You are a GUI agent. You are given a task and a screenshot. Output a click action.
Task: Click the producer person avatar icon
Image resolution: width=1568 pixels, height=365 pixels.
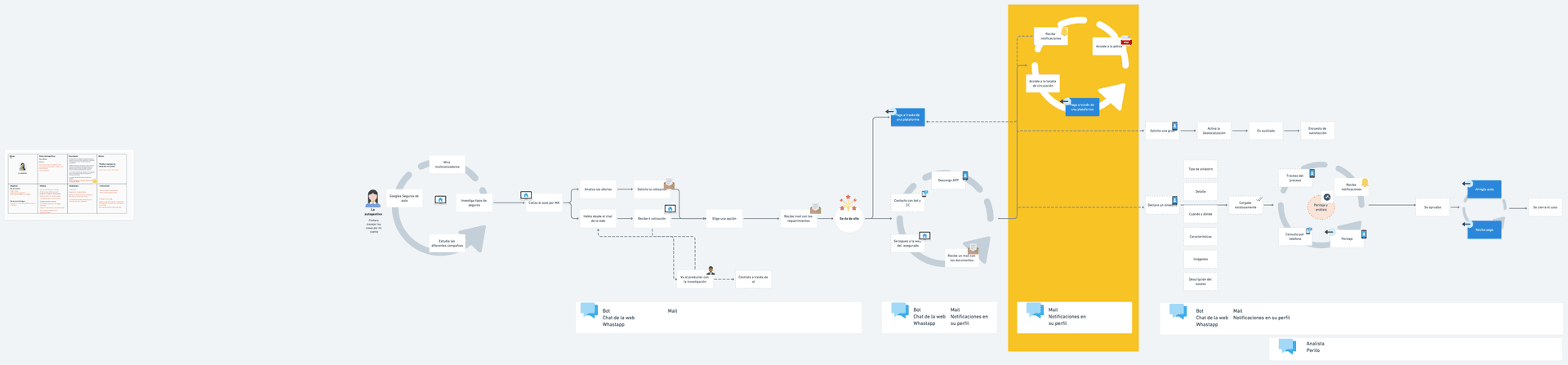pos(710,270)
